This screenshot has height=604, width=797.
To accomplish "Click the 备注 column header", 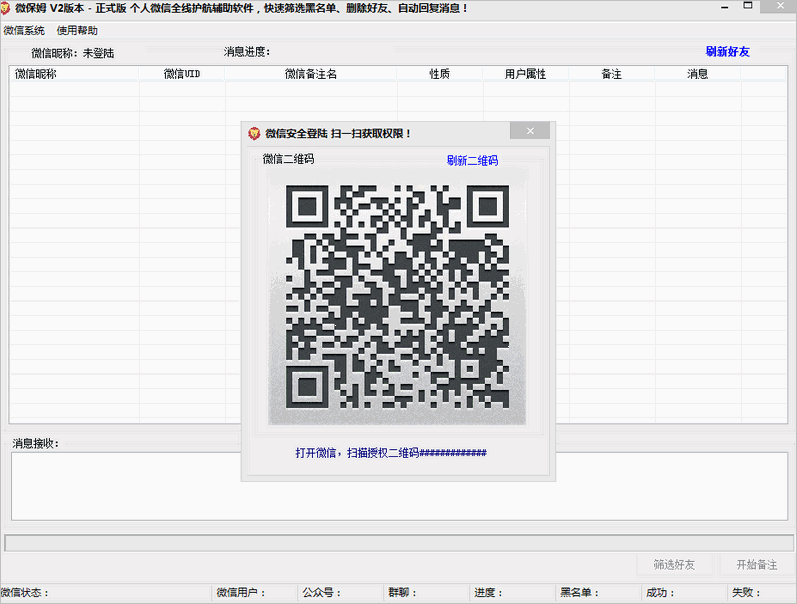I will point(611,74).
